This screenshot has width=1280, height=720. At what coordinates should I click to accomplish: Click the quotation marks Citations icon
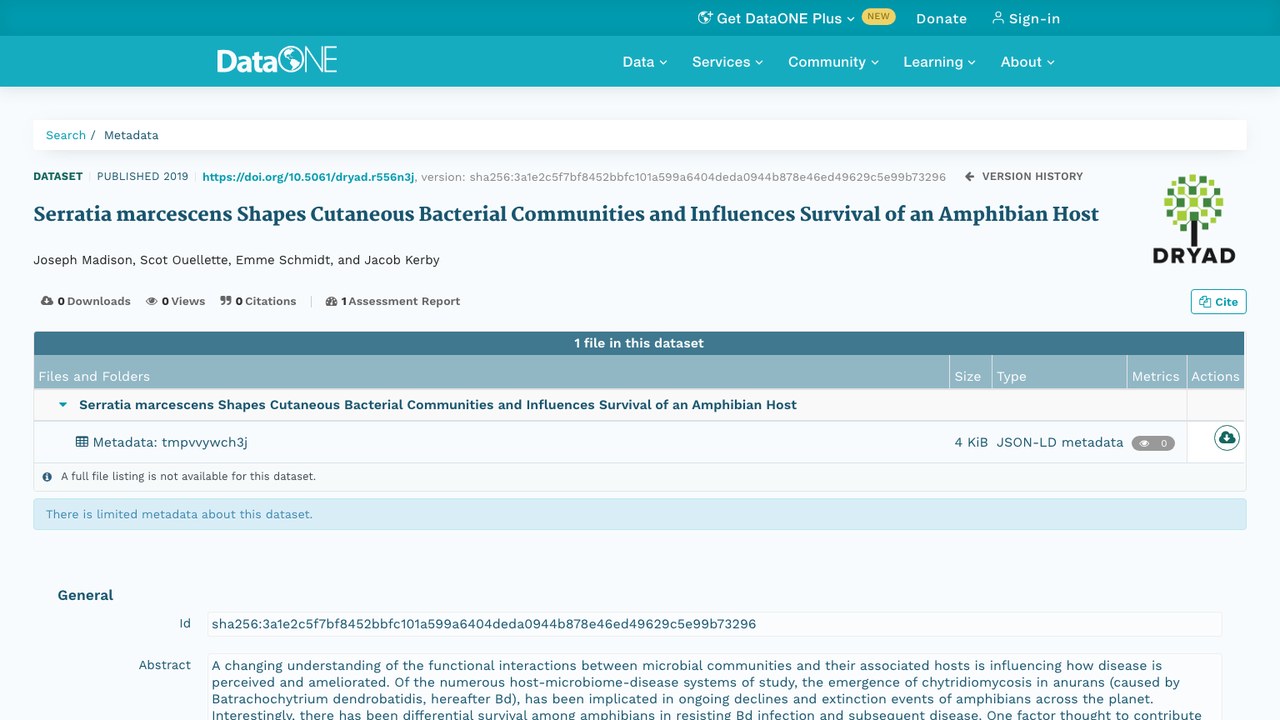[226, 301]
